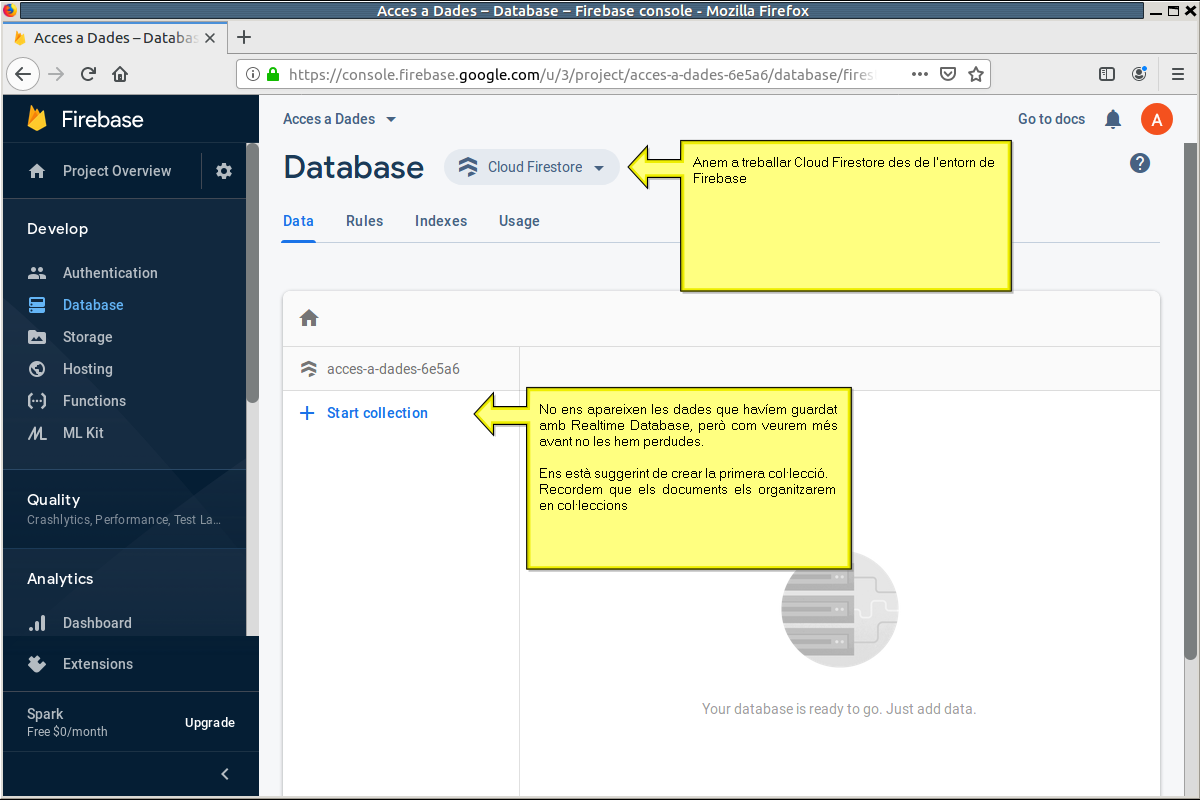Screen dimensions: 1200x800
Task: Click the database root home icon
Action: pos(309,318)
